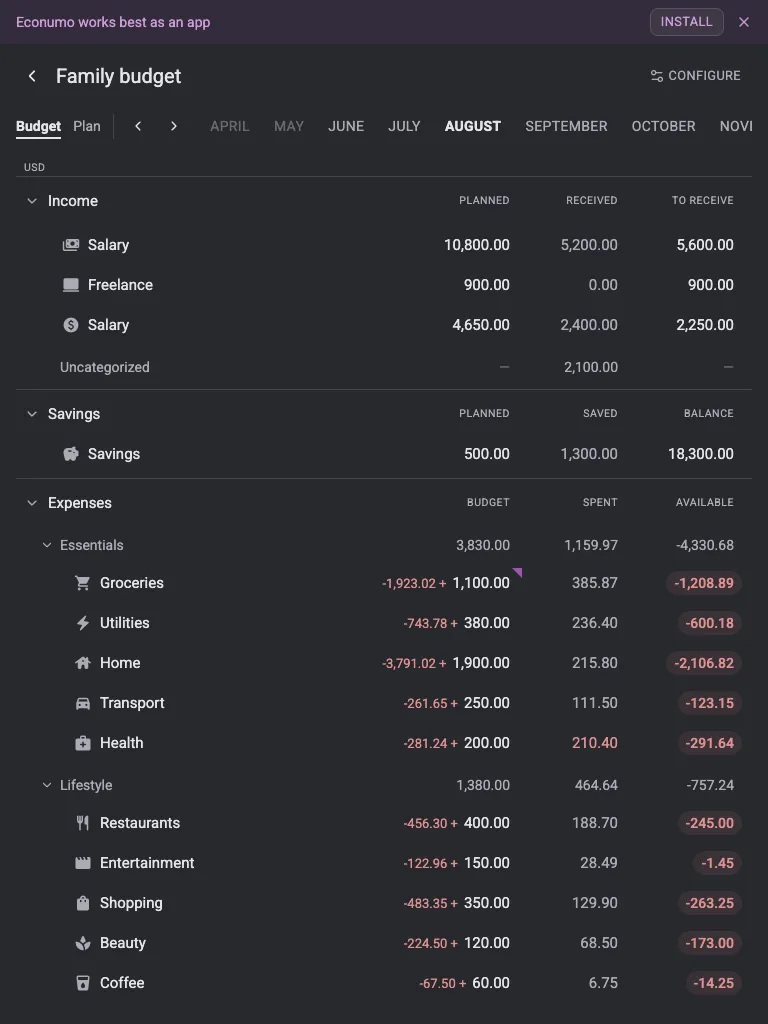Click Freelance planned amount 900.00
The width and height of the screenshot is (768, 1024).
[x=487, y=285]
